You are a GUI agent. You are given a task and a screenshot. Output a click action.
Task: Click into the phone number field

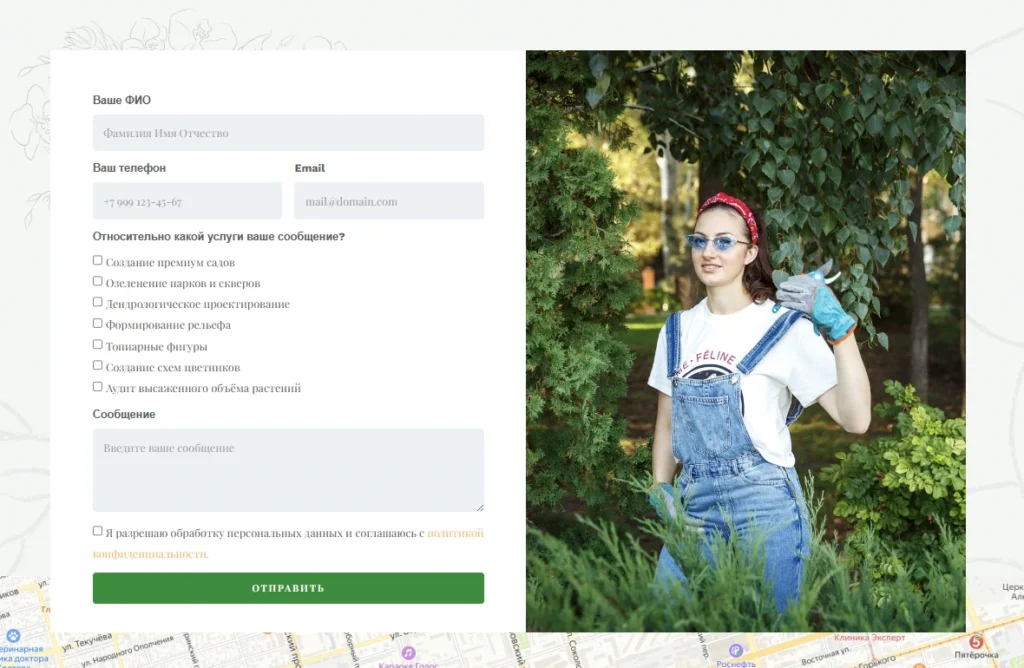(187, 201)
